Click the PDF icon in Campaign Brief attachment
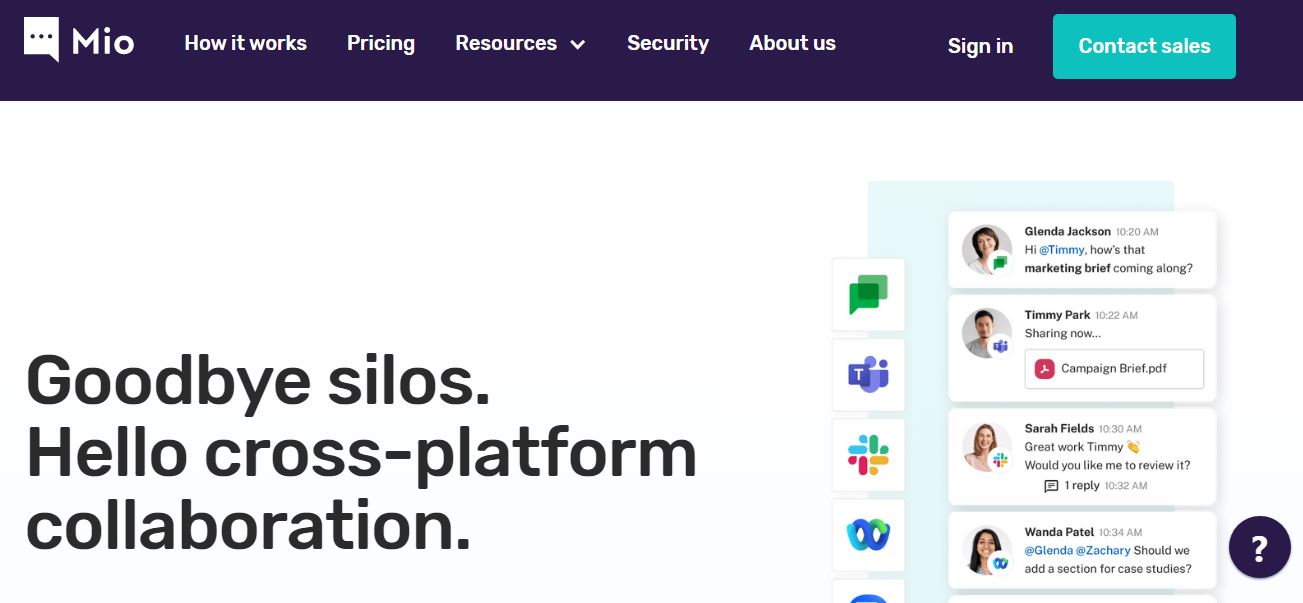The image size is (1303, 603). tap(1045, 369)
